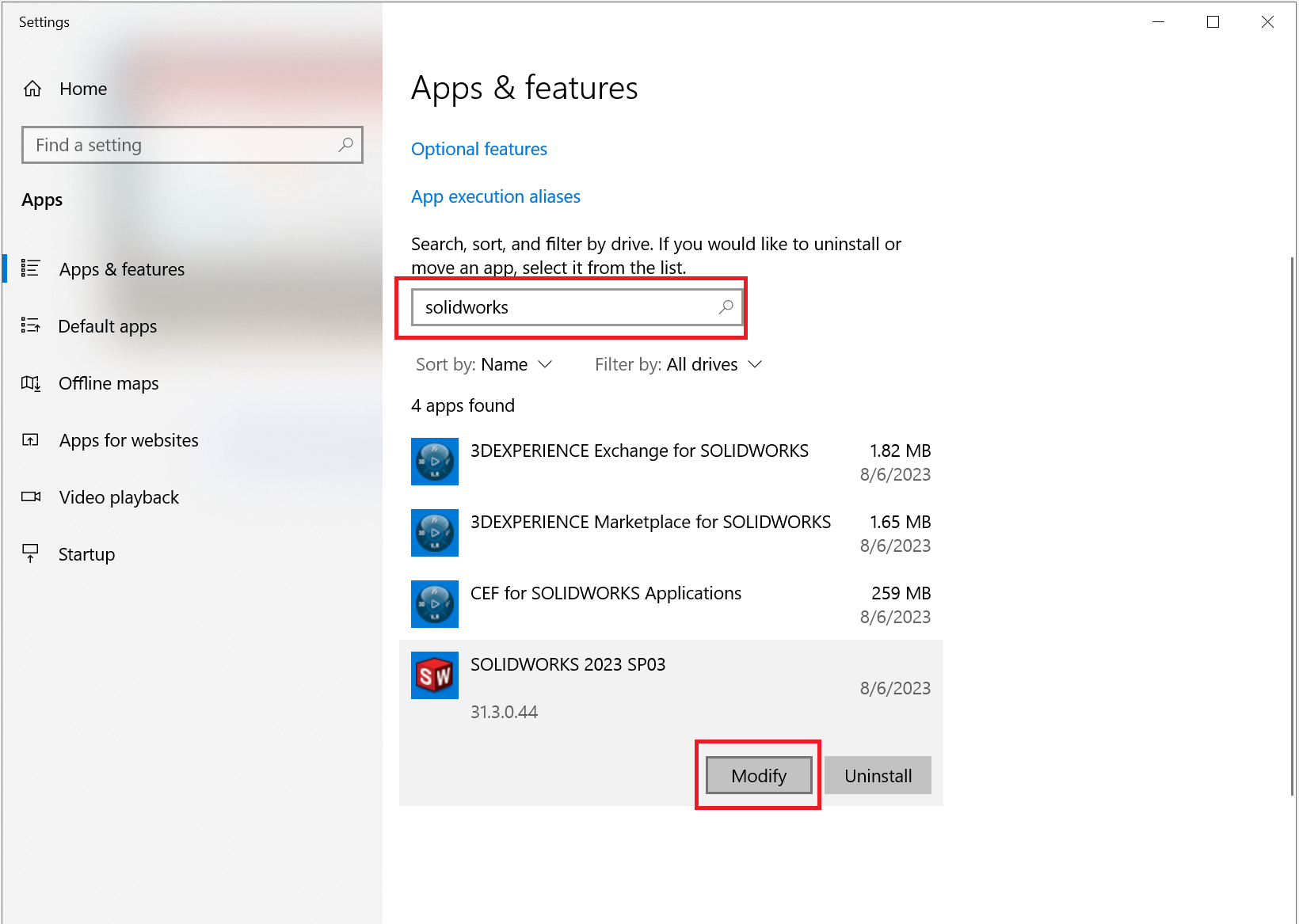Click the Apps & features sidebar icon
This screenshot has height=924, width=1299.
30,268
